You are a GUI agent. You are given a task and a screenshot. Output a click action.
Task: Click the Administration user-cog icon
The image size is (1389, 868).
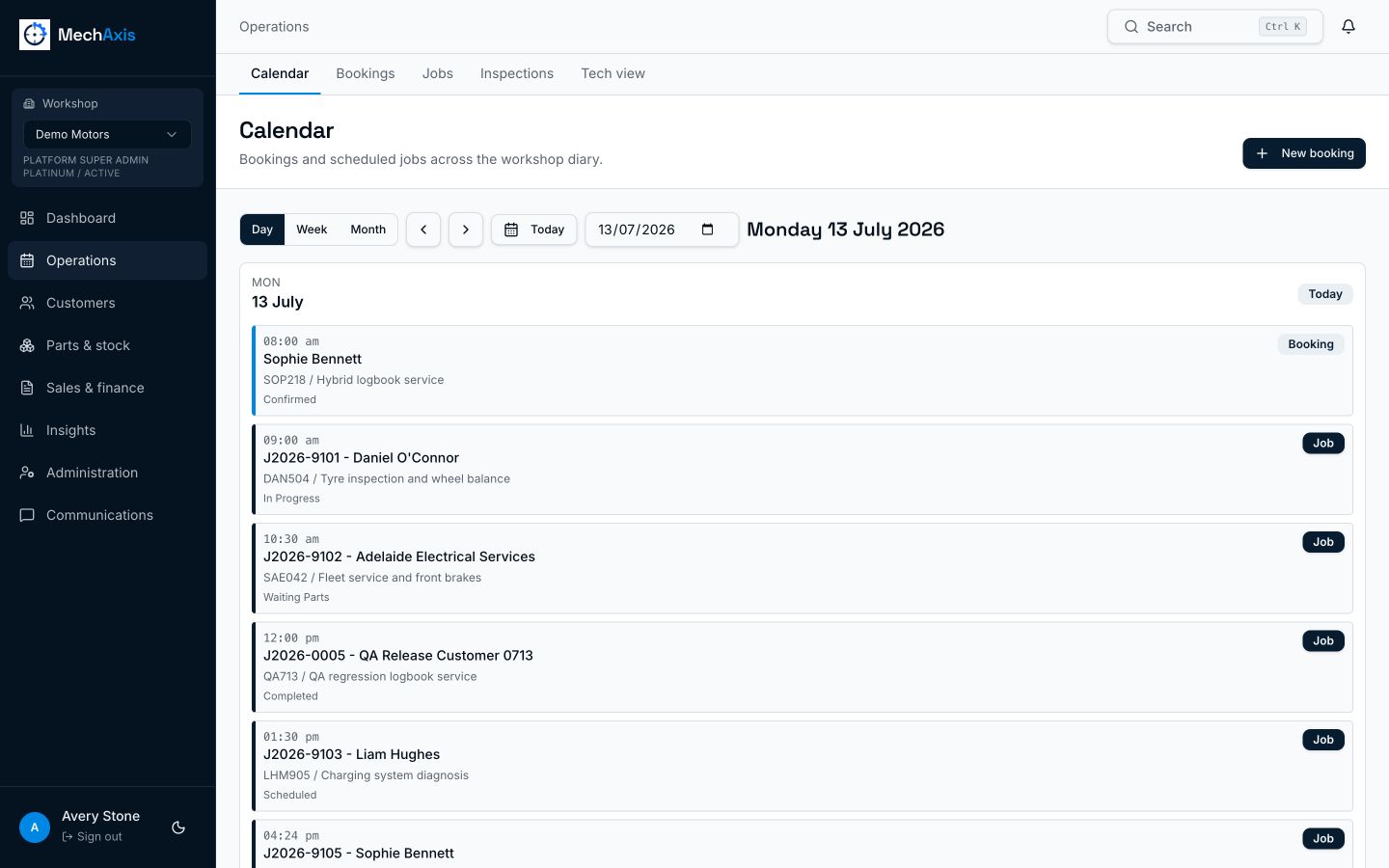27,473
